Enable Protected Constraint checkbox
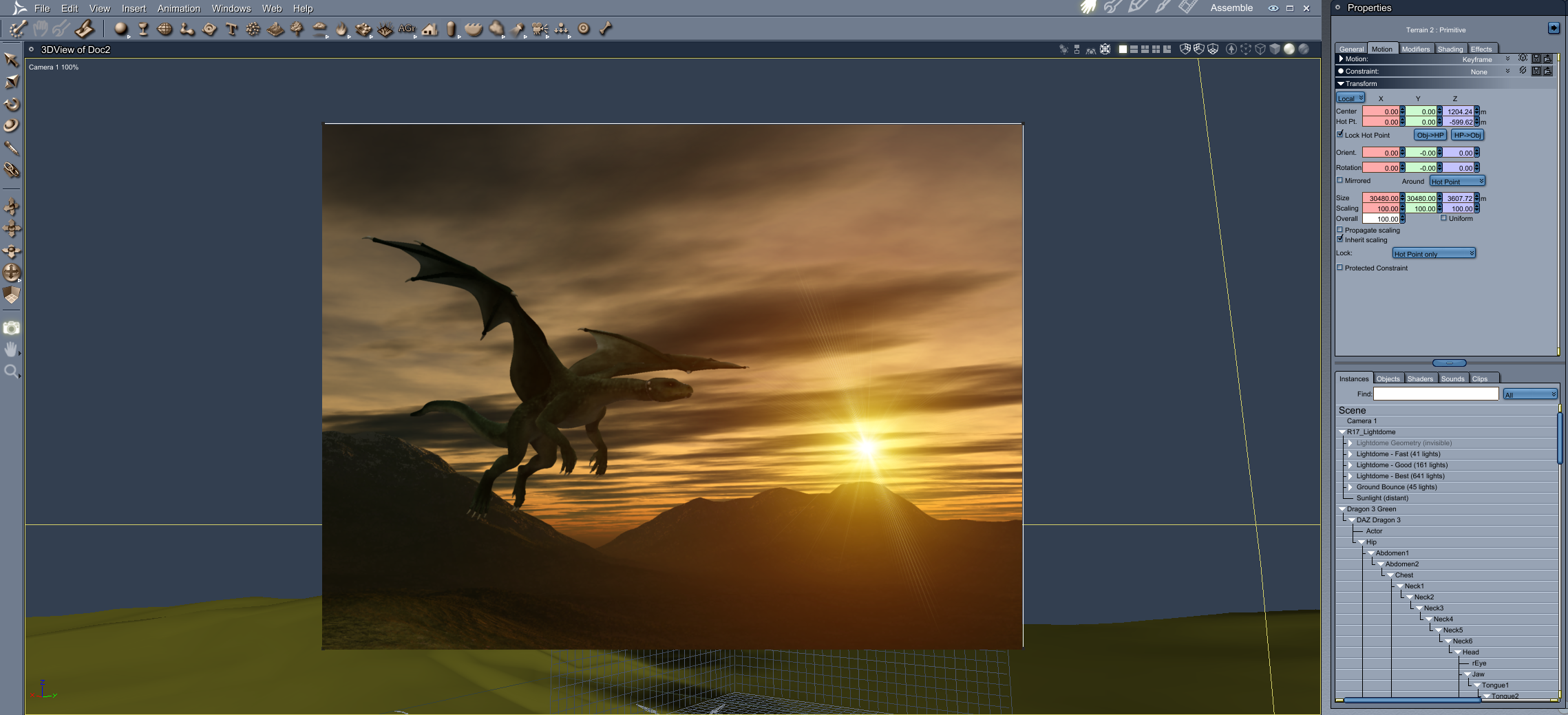The height and width of the screenshot is (715, 1568). 1340,268
